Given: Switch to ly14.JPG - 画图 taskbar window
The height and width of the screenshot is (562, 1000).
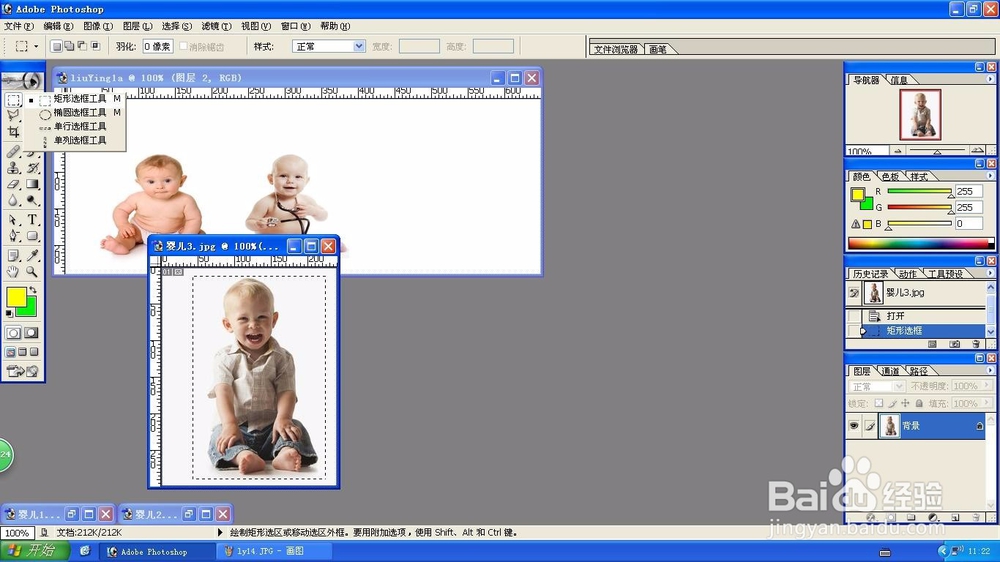Looking at the screenshot, I should point(274,551).
